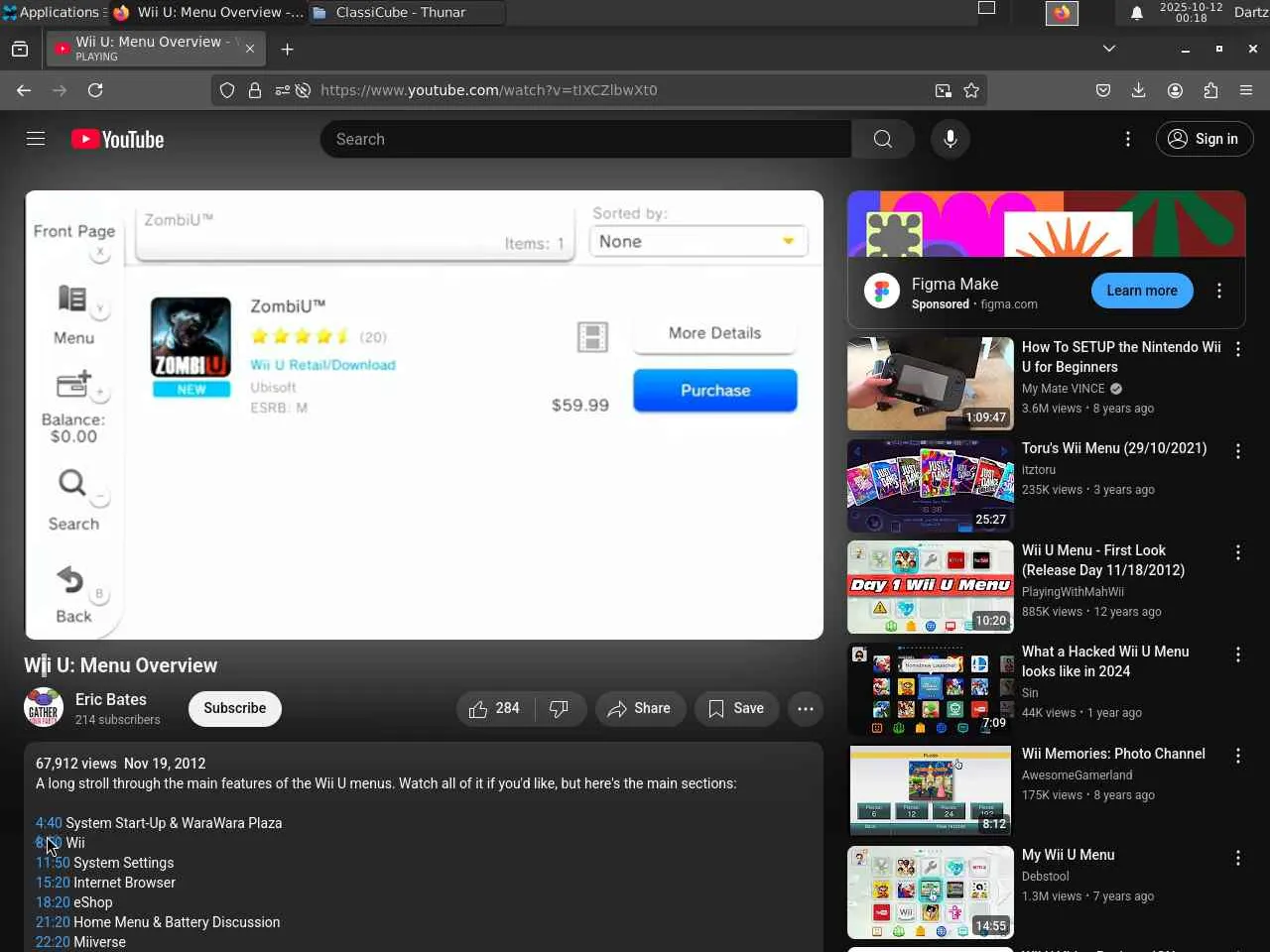Screen dimensions: 1270x952
Task: Open options for My Wii U Menu video
Action: coord(1238,858)
